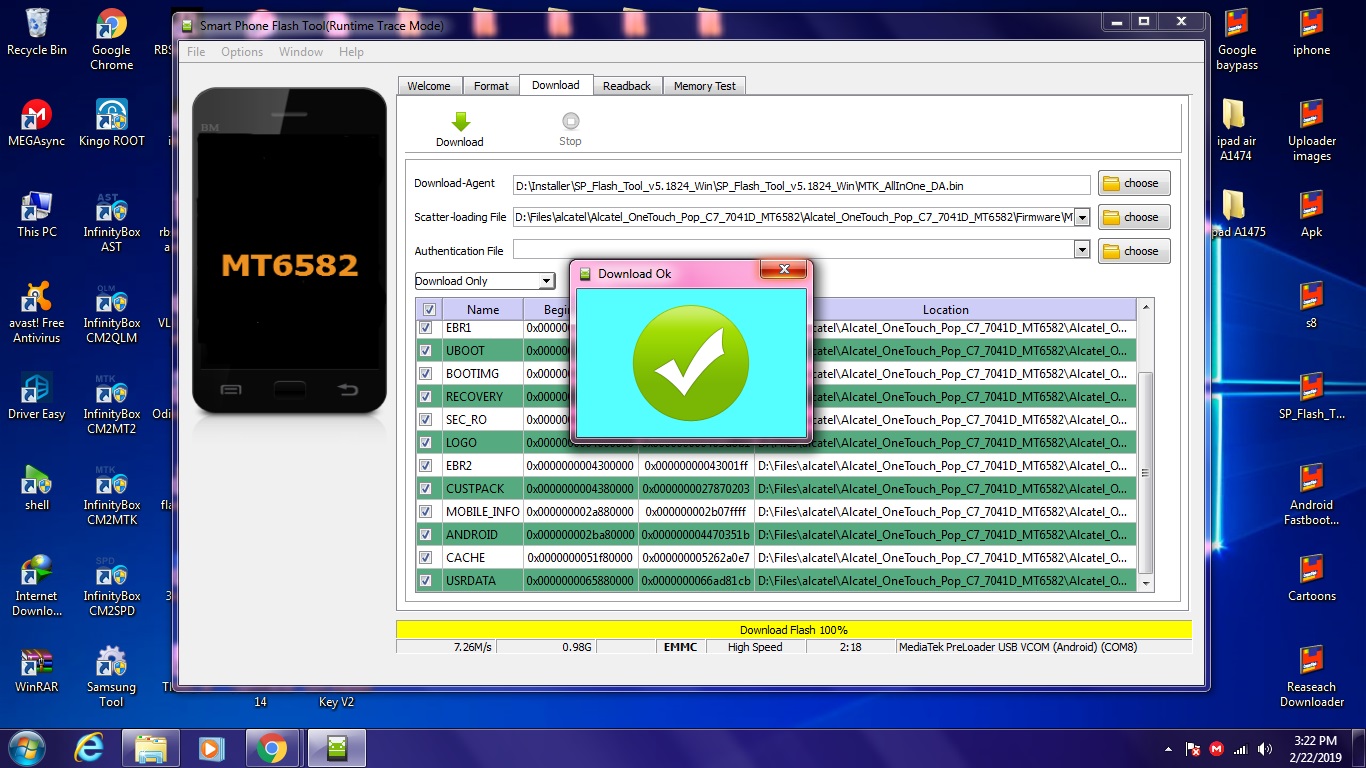Open the File menu
This screenshot has width=1366, height=768.
[196, 52]
